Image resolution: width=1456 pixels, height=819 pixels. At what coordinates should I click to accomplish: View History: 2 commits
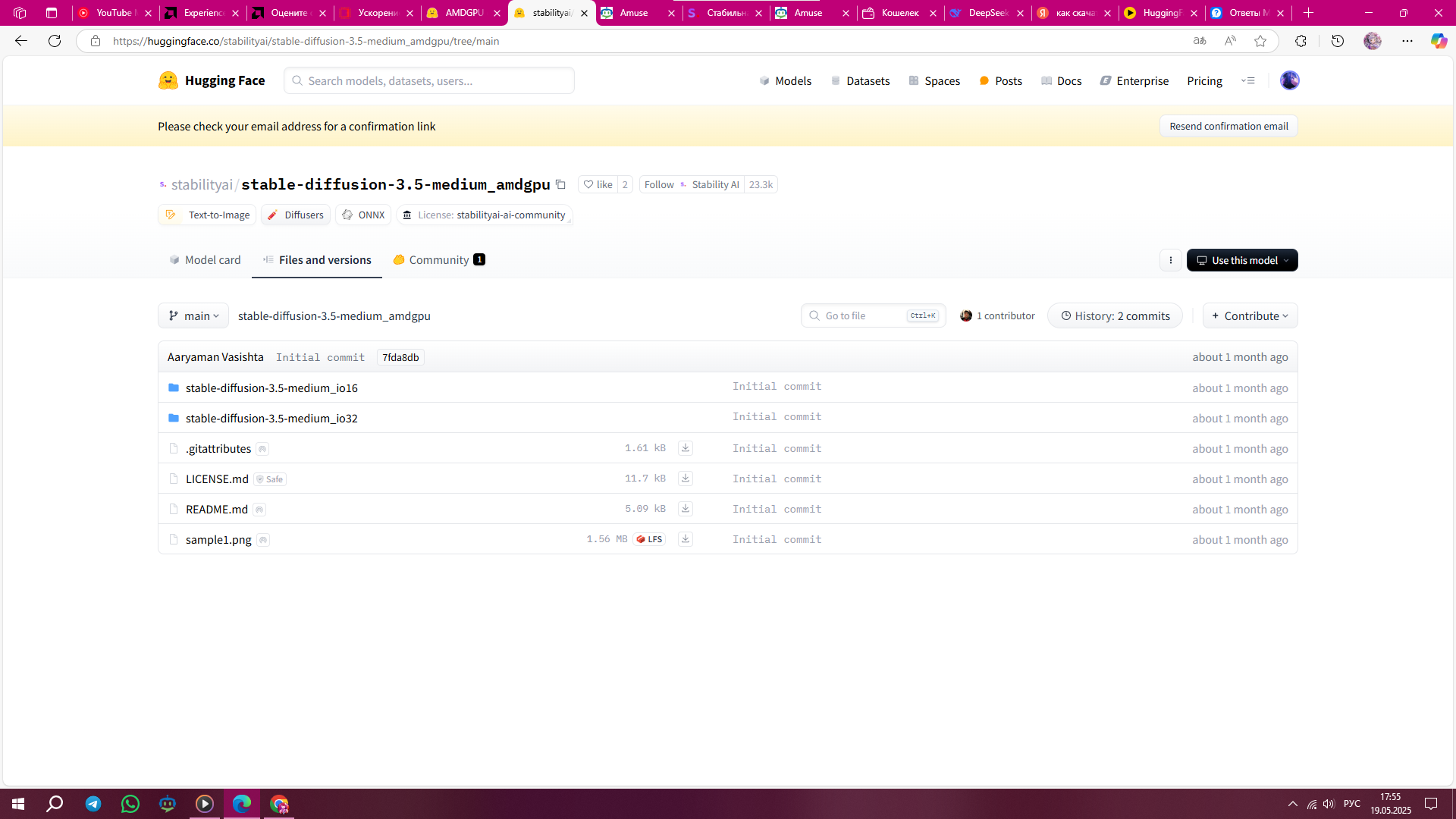[x=1115, y=315]
